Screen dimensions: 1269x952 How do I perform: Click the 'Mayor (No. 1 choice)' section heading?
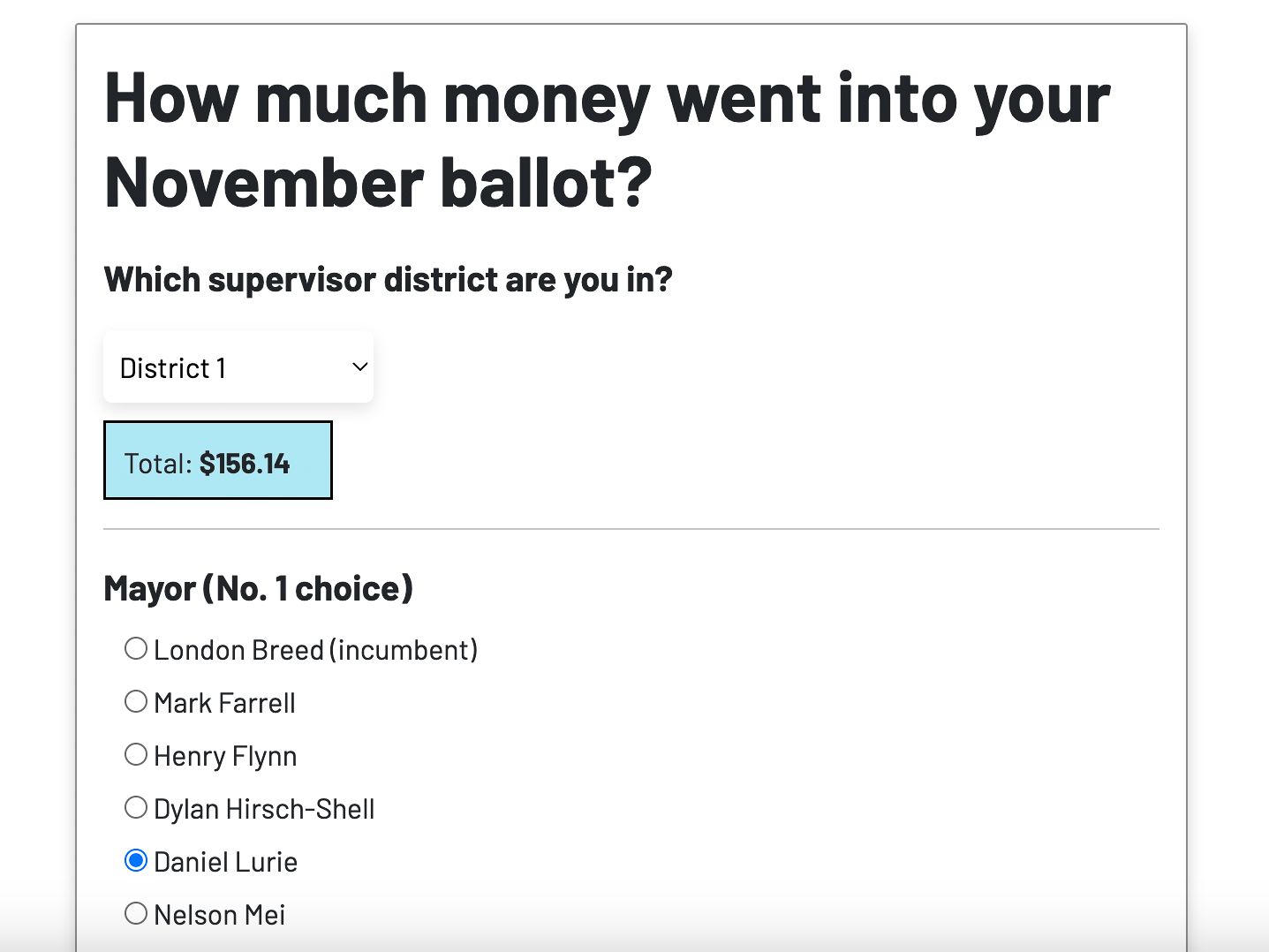(259, 587)
